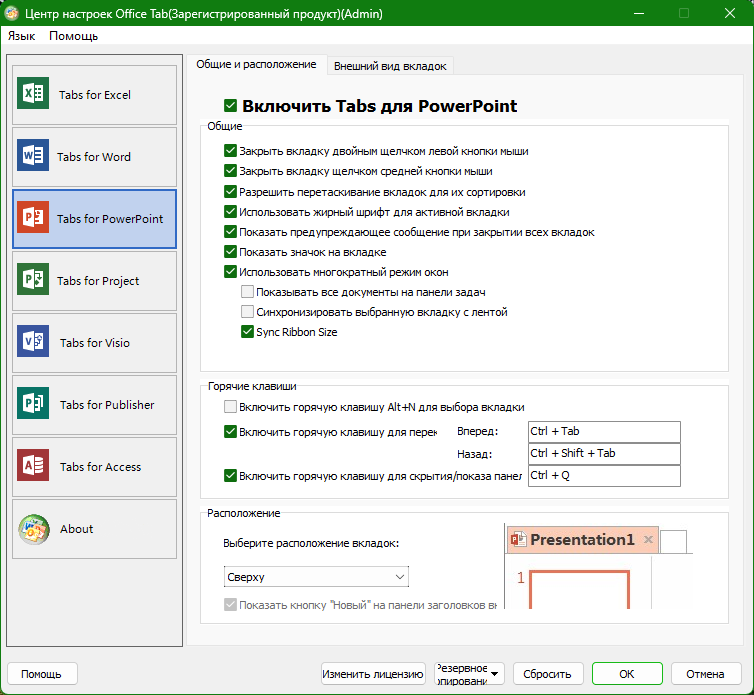
Task: Close the Presentation1 preview tab
Action: click(648, 540)
